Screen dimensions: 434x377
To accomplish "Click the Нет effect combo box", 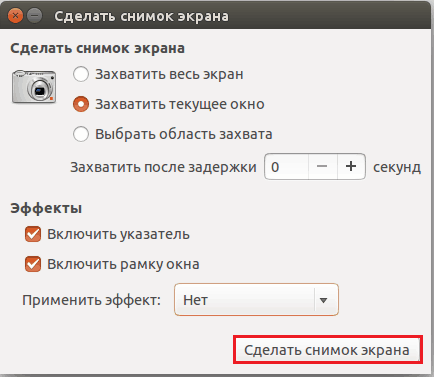I will click(256, 299).
